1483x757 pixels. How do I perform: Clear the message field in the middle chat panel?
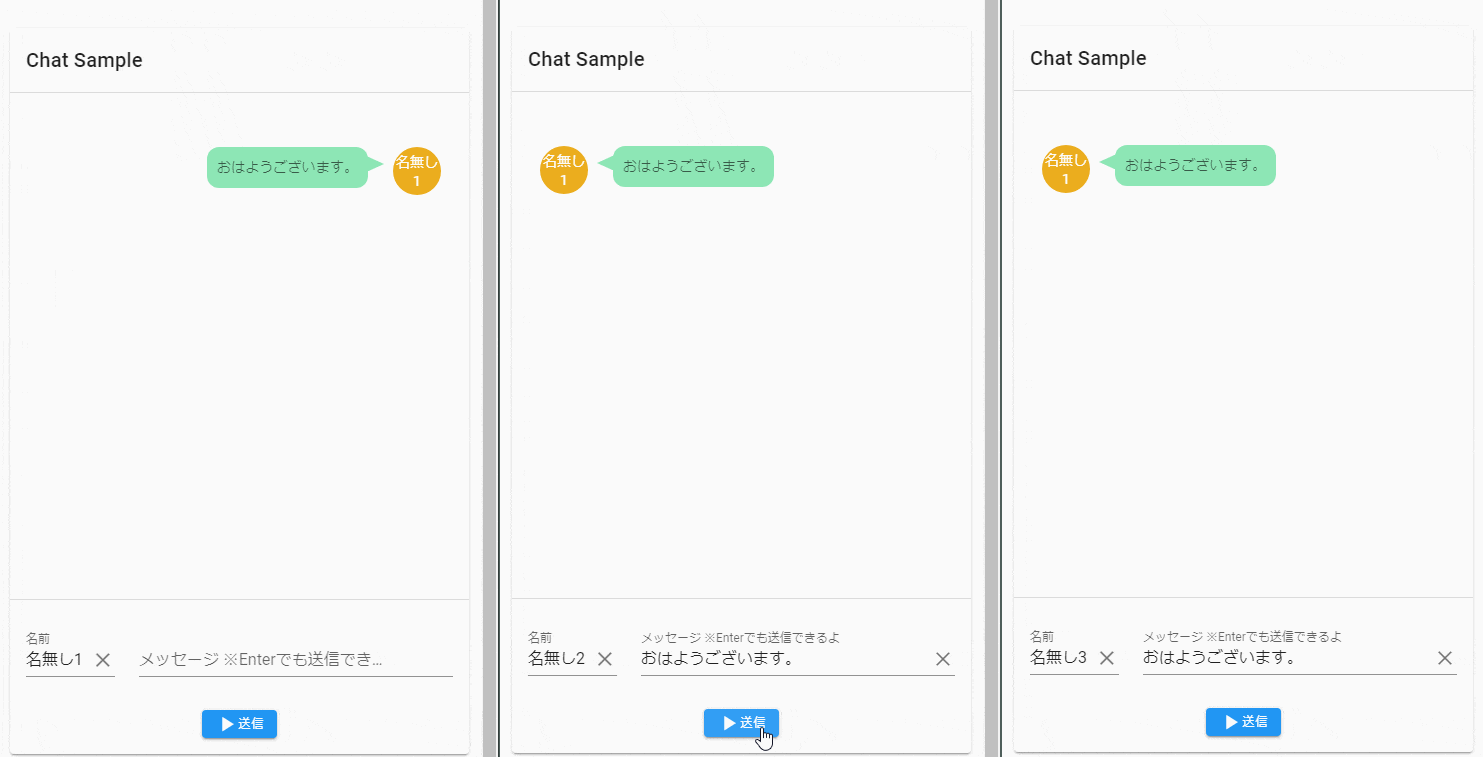(943, 659)
